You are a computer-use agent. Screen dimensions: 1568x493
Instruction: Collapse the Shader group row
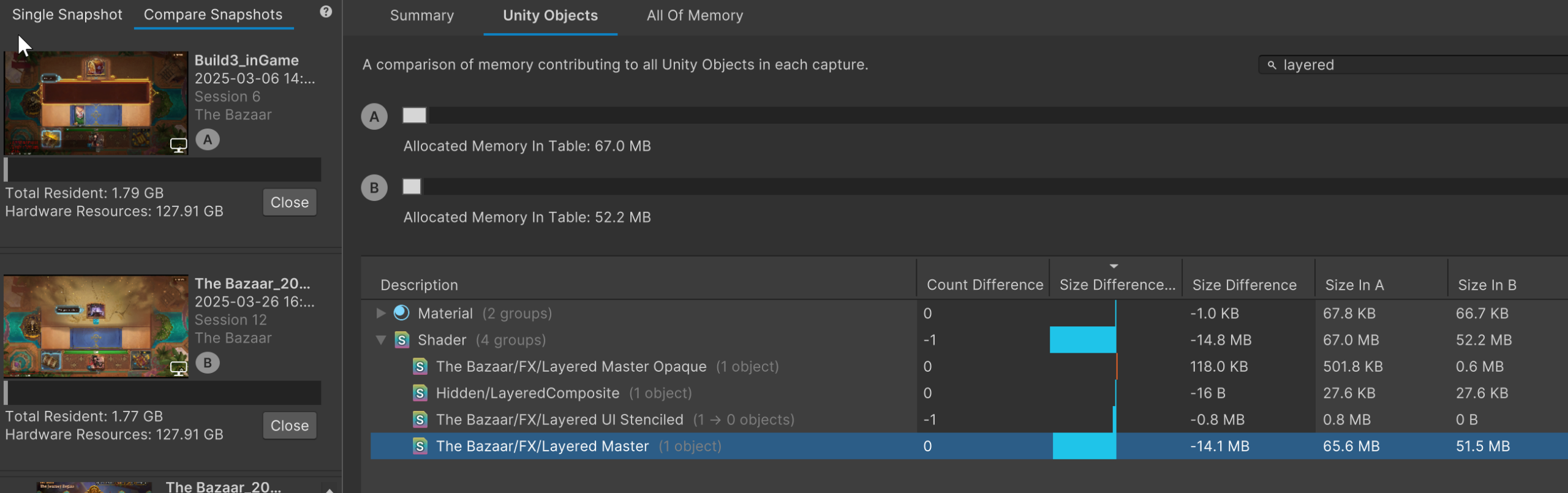[x=380, y=340]
